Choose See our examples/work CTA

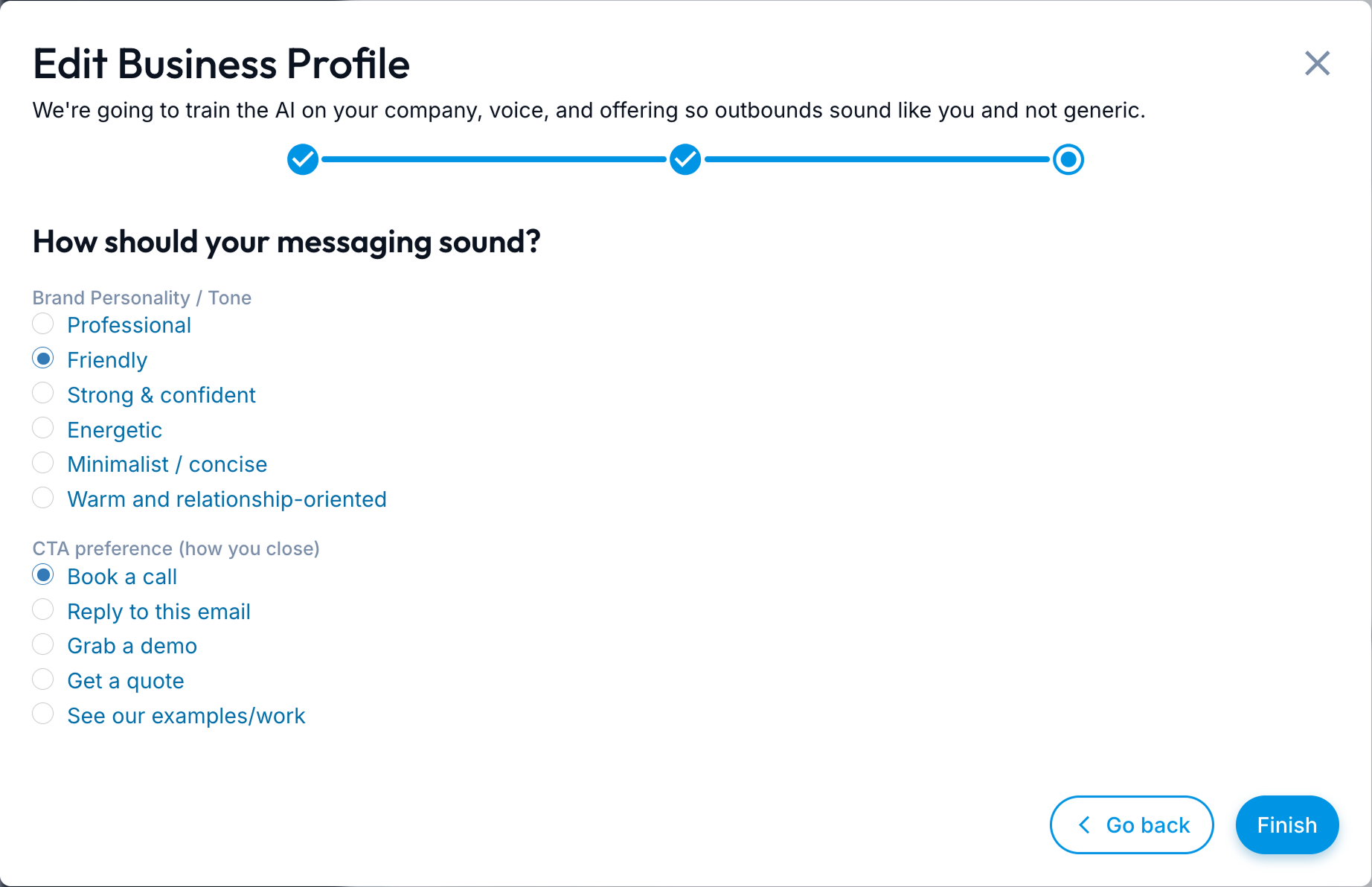[x=43, y=714]
